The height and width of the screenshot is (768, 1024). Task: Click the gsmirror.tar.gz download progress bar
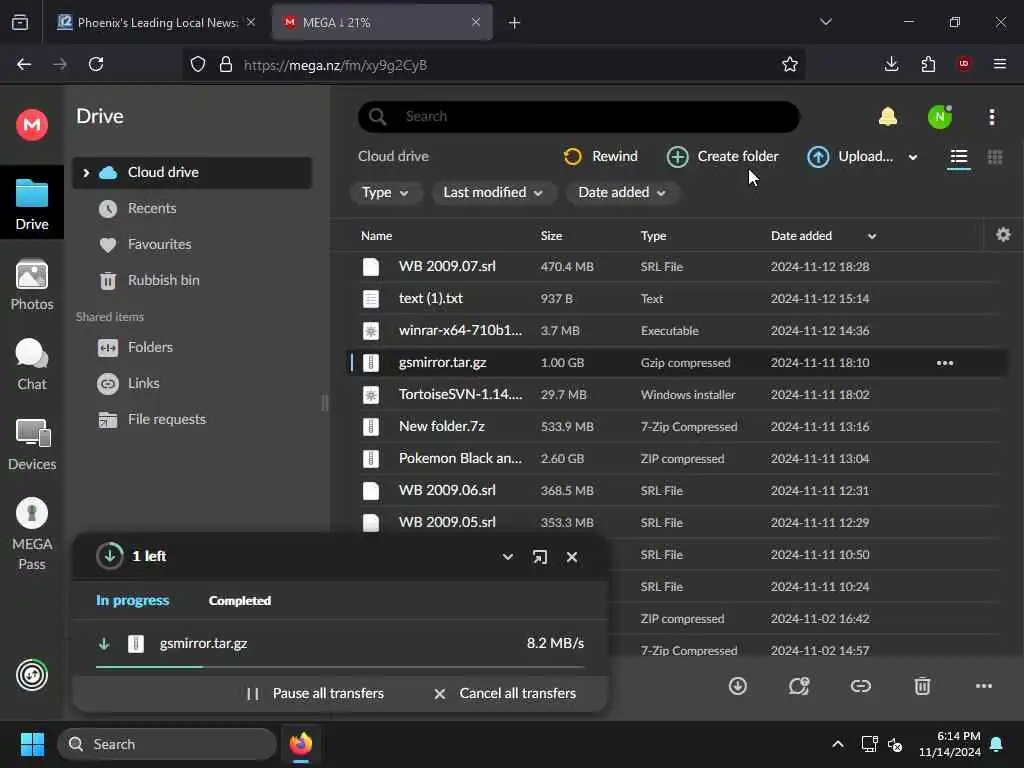[340, 667]
